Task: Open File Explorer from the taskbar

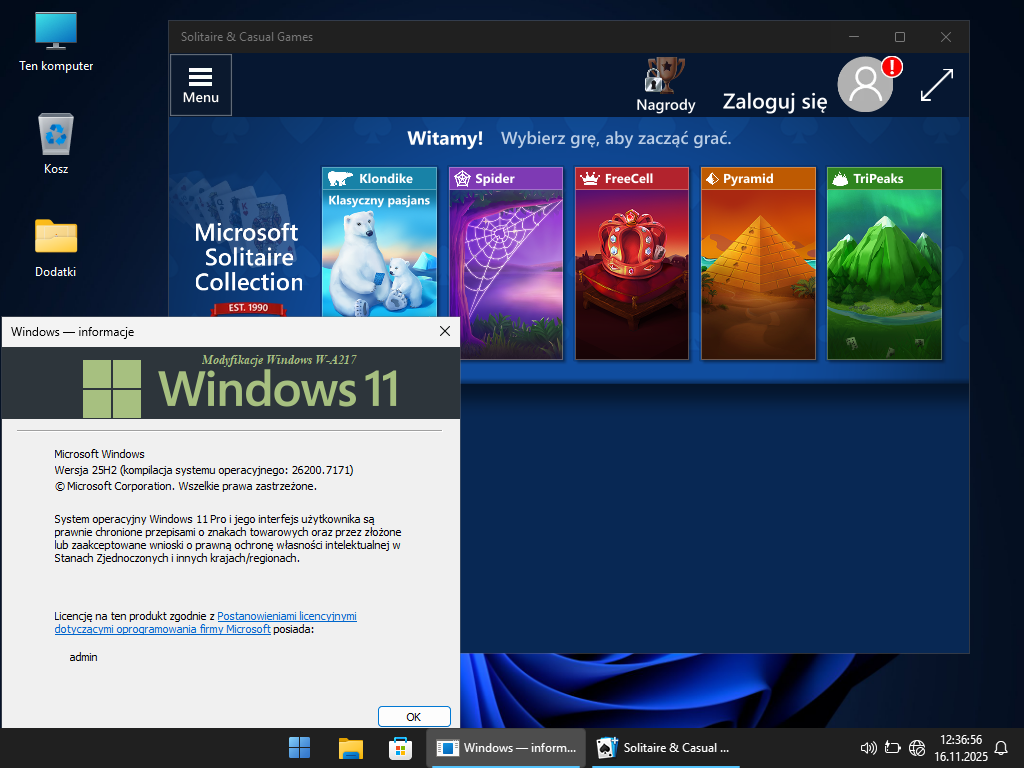Action: 350,748
